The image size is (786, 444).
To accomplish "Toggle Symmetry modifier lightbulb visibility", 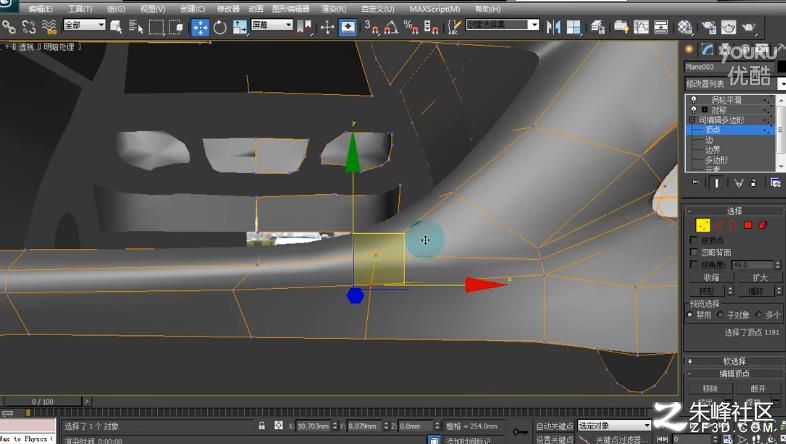I will (694, 109).
